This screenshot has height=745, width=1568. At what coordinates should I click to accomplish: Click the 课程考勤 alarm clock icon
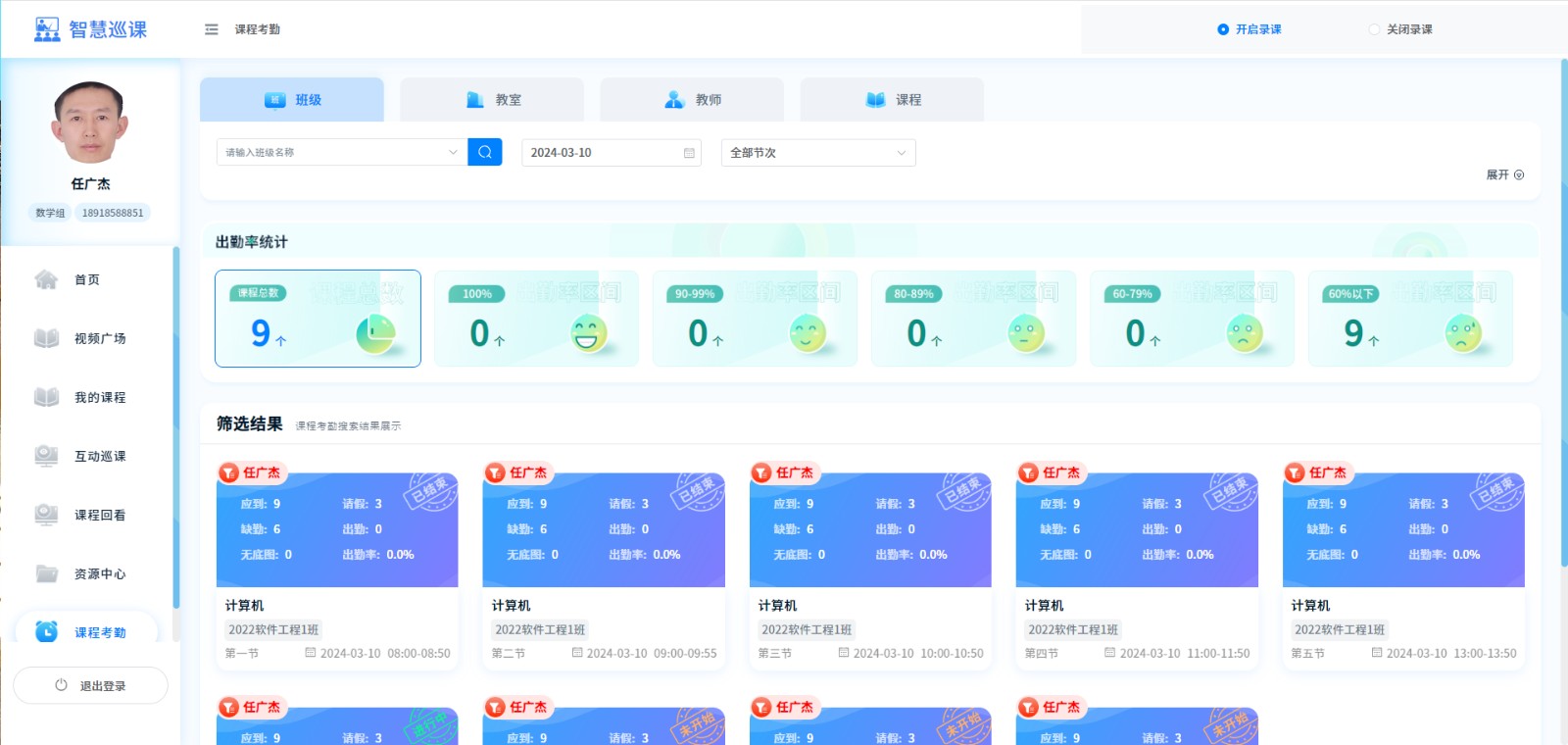point(46,631)
